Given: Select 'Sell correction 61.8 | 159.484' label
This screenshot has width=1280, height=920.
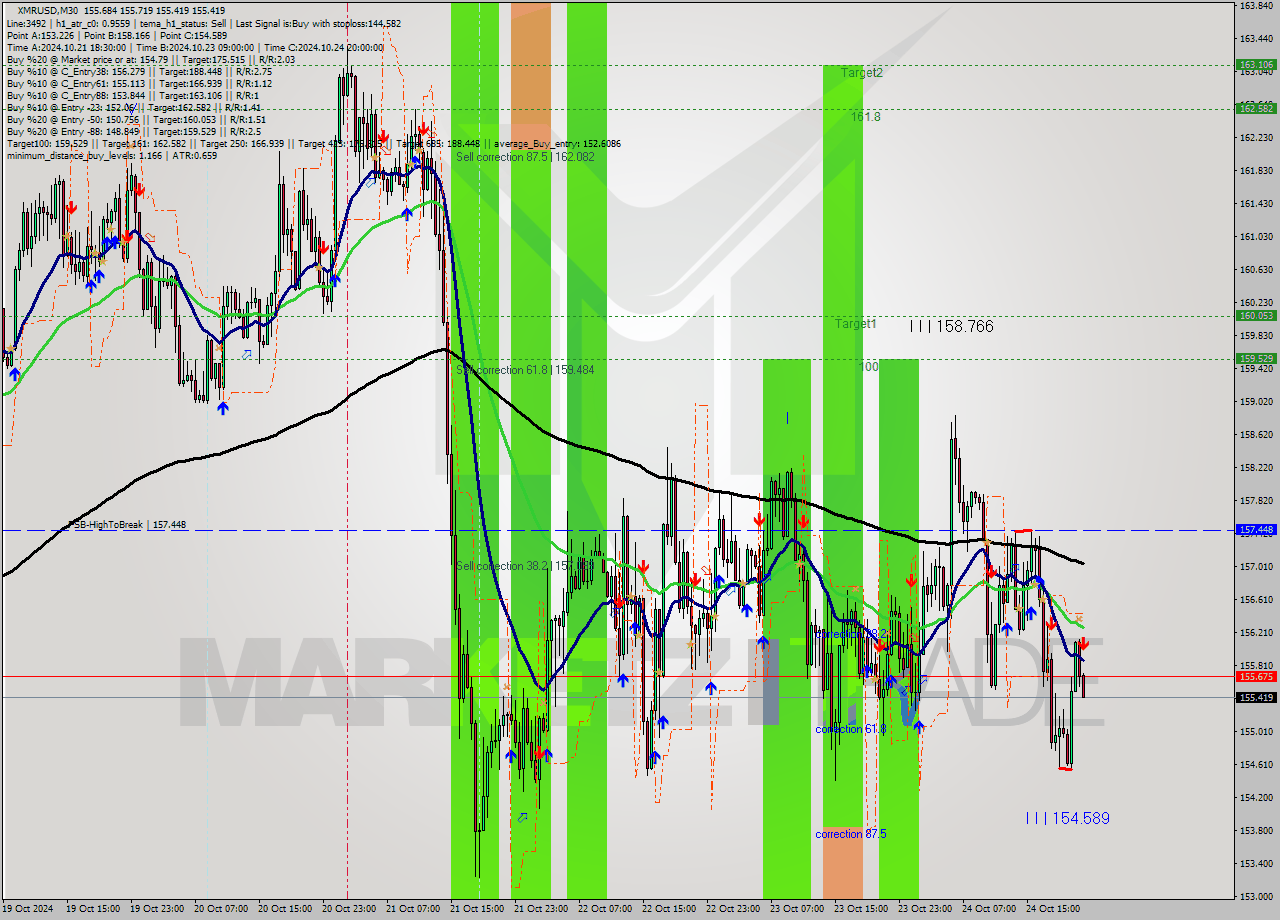Looking at the screenshot, I should pos(525,370).
